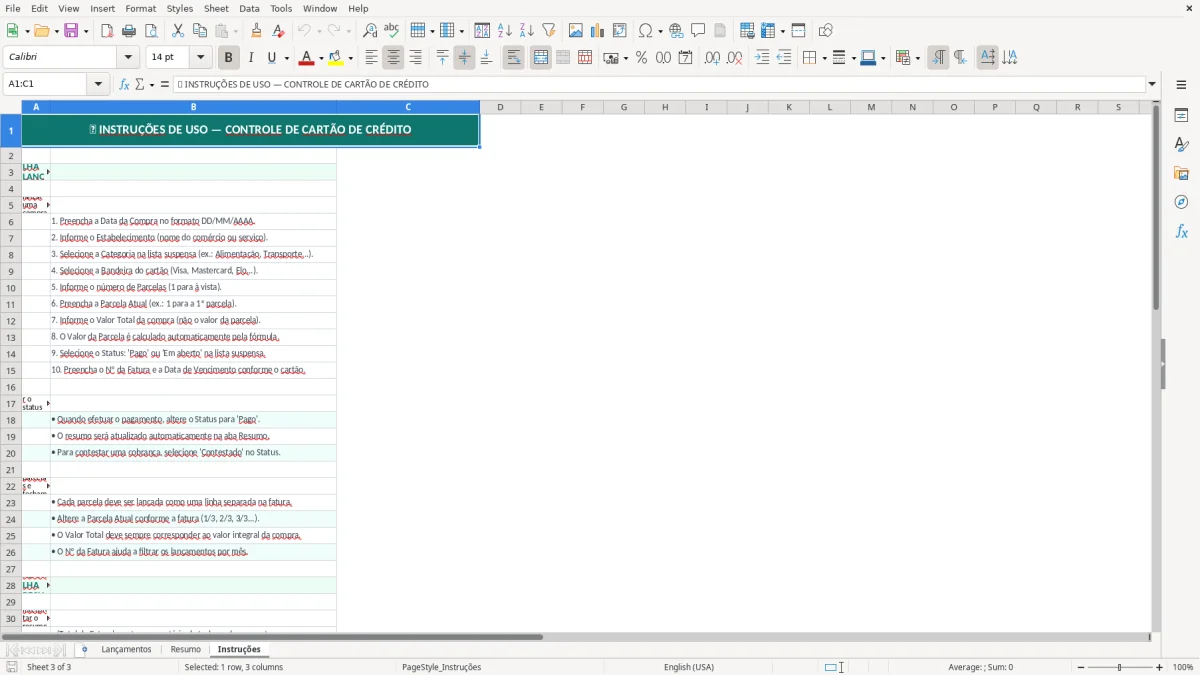Open the Format menu

click(140, 8)
